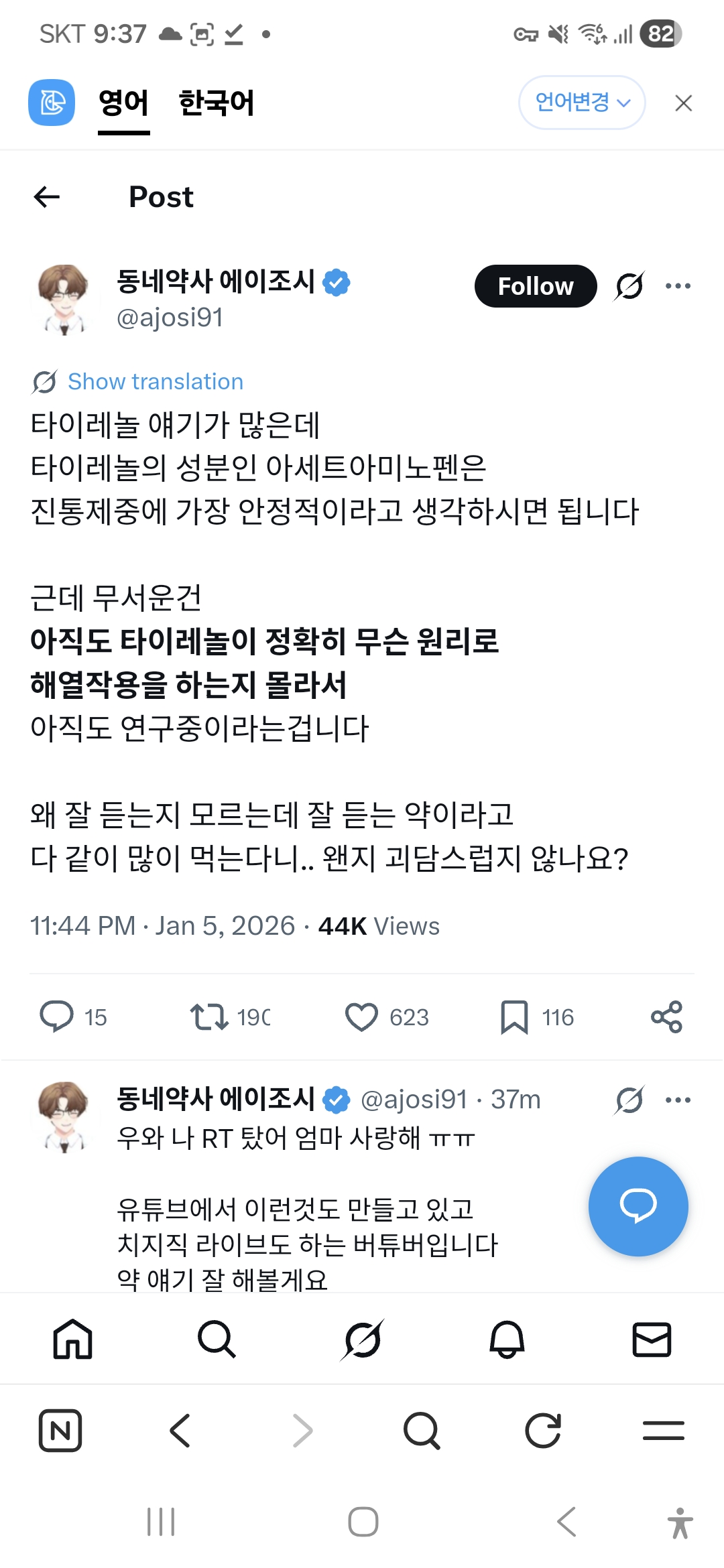Open the search icon in X navigation
The width and height of the screenshot is (724, 1568).
217,1340
